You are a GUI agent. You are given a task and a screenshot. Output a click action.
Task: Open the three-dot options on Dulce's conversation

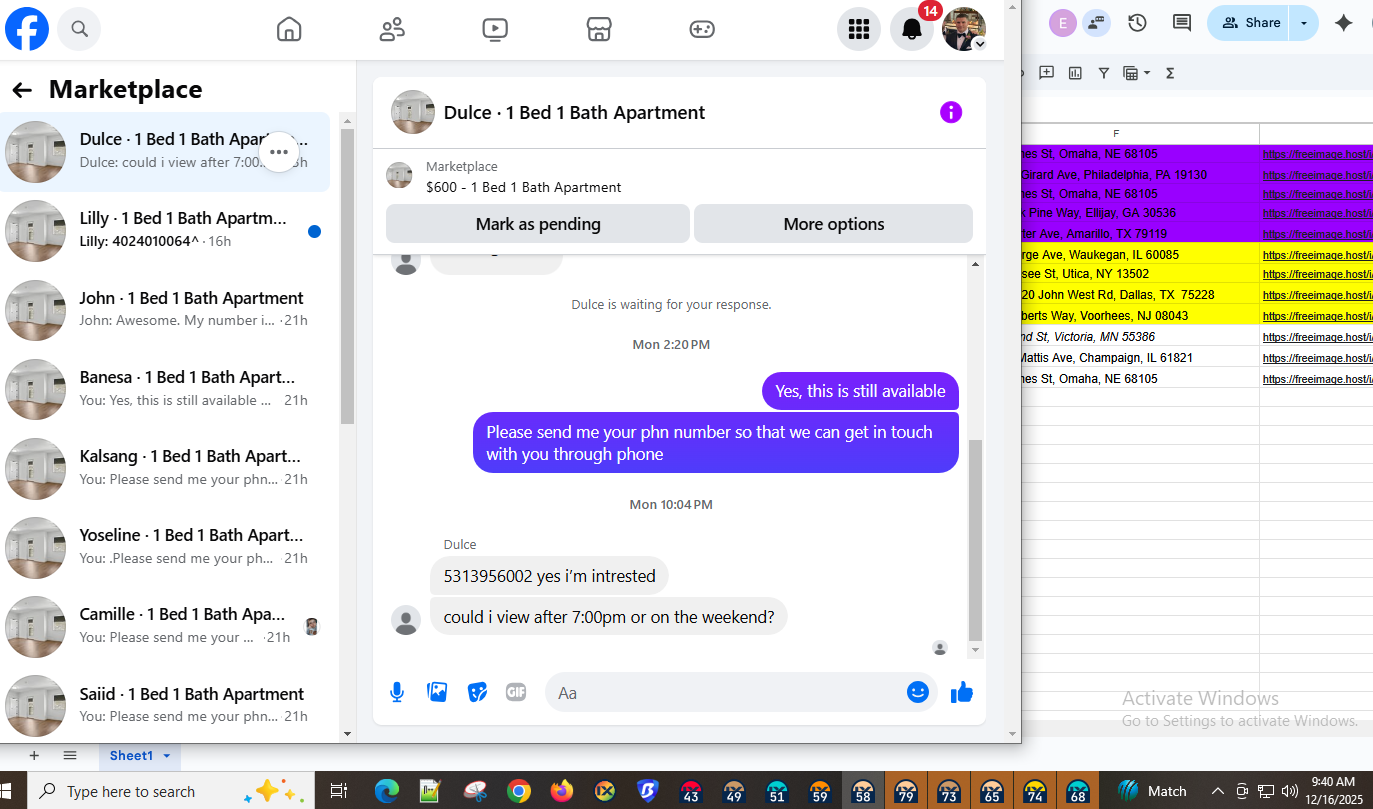pos(279,152)
